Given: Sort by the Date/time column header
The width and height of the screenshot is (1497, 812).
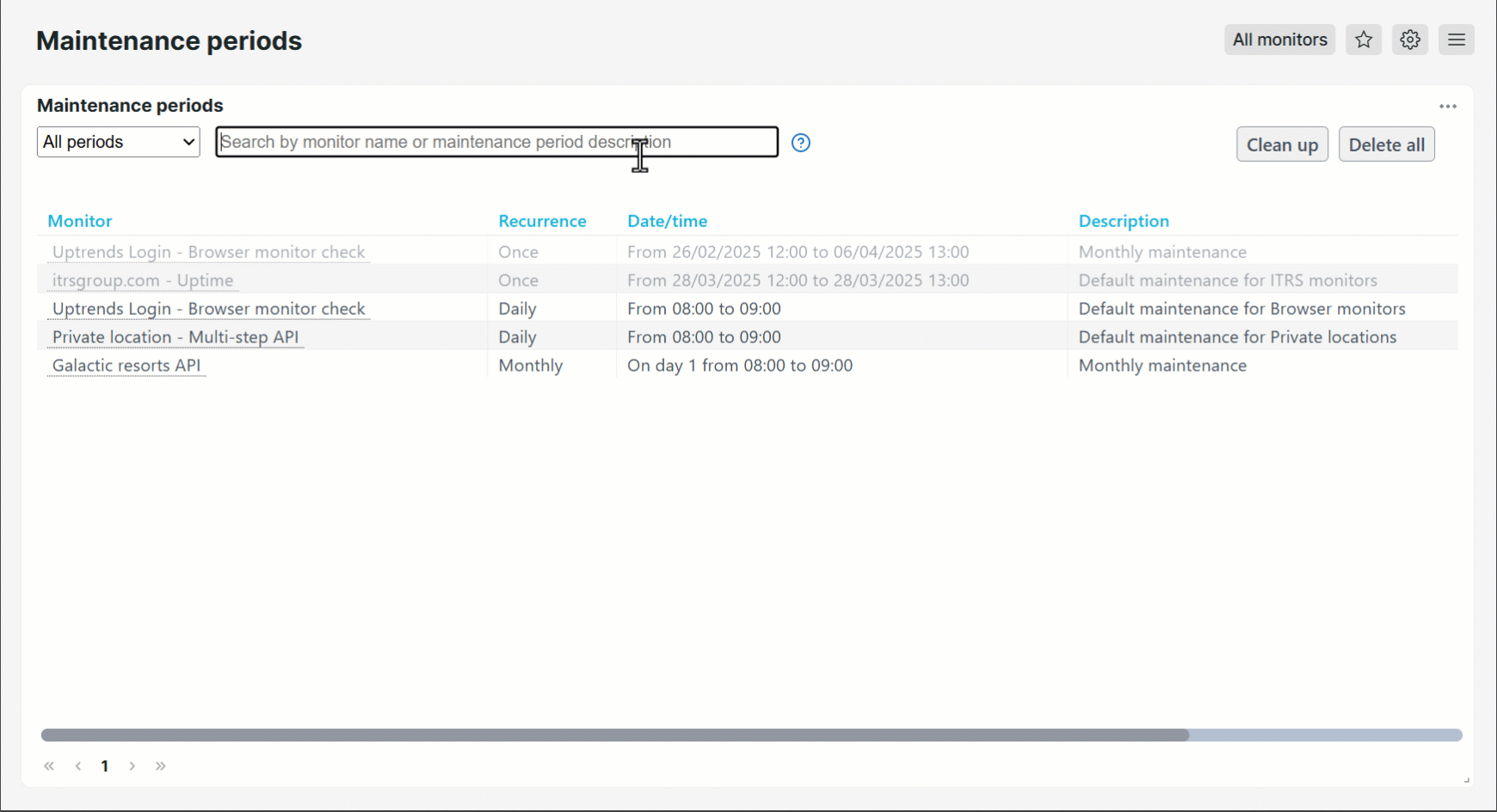Looking at the screenshot, I should point(667,221).
